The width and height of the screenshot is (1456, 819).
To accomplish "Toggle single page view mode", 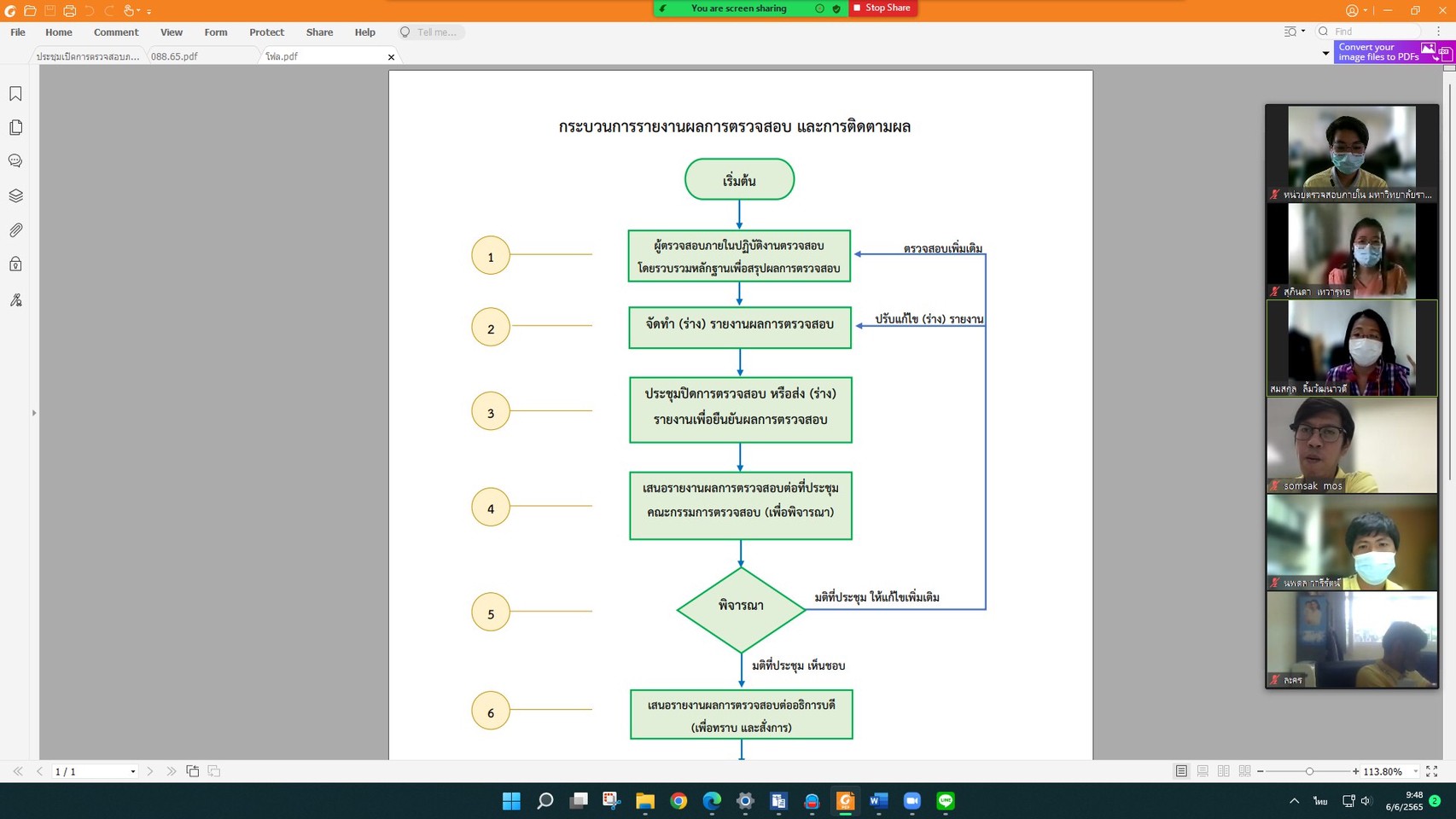I will [1181, 771].
